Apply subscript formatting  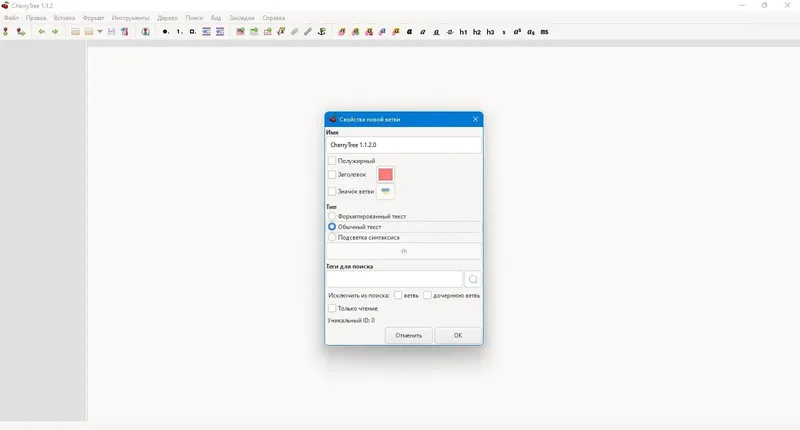pos(531,32)
